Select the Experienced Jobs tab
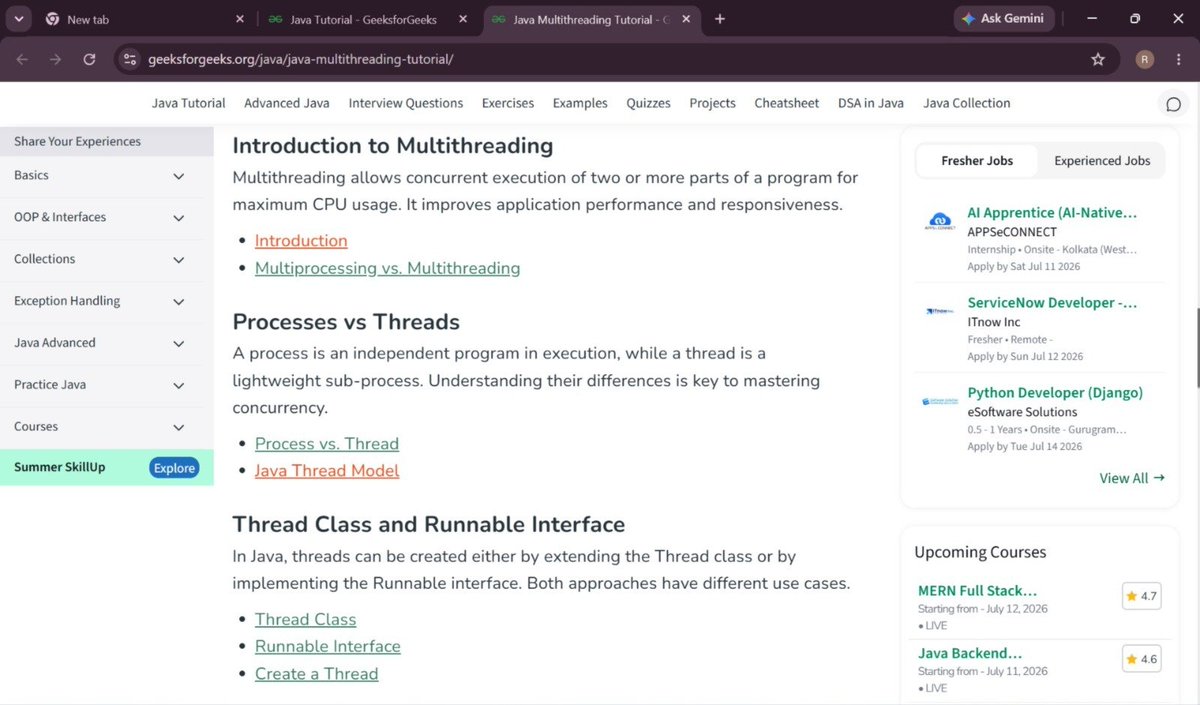This screenshot has height=705, width=1200. (x=1102, y=160)
